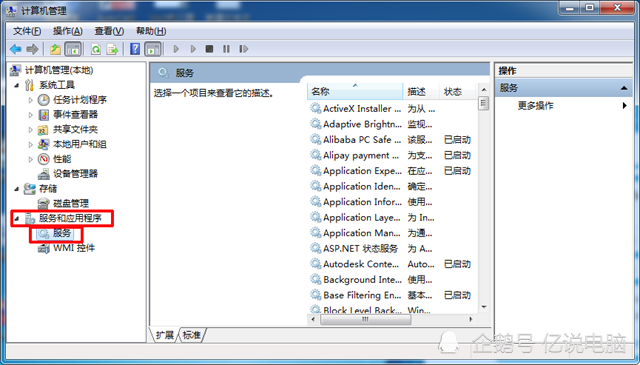Click the vertical scrollbar down arrow
Viewport: 640px width, 365px height.
(484, 307)
